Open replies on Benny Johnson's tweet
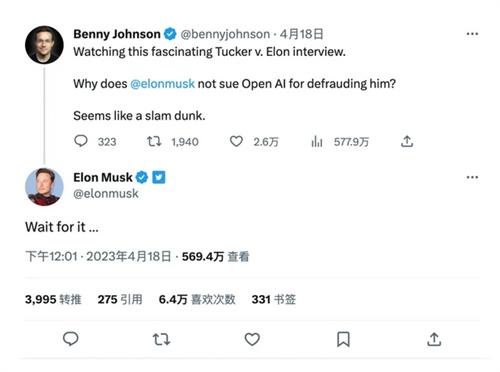Image resolution: width=500 pixels, height=372 pixels. (x=81, y=141)
